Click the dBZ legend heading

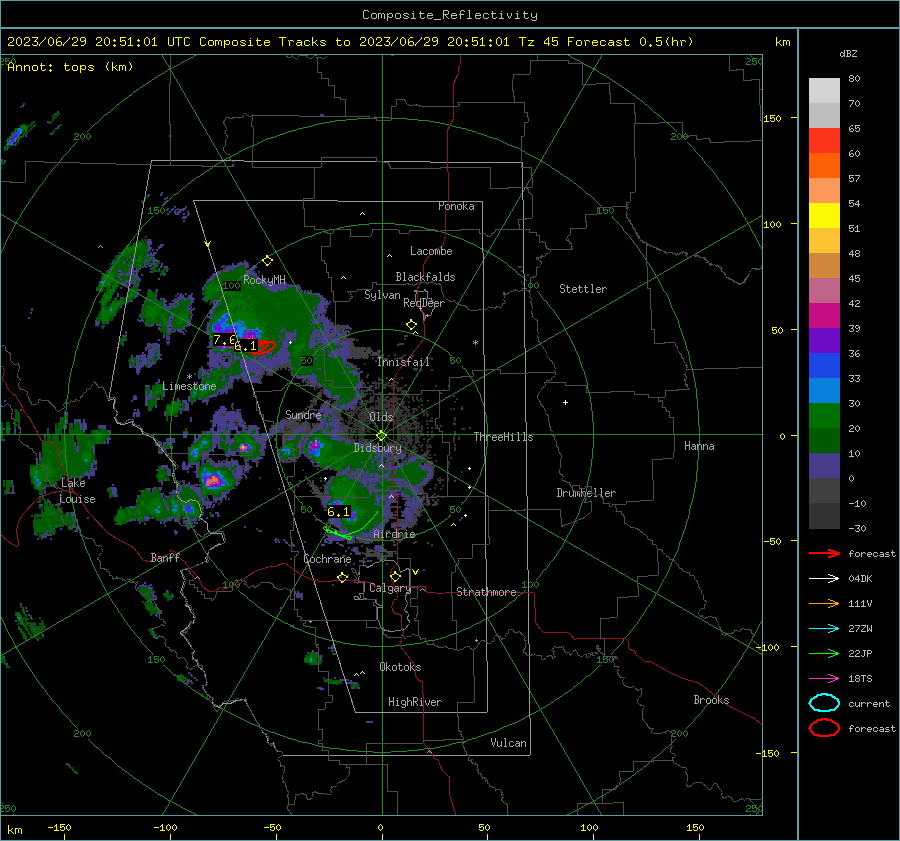848,54
